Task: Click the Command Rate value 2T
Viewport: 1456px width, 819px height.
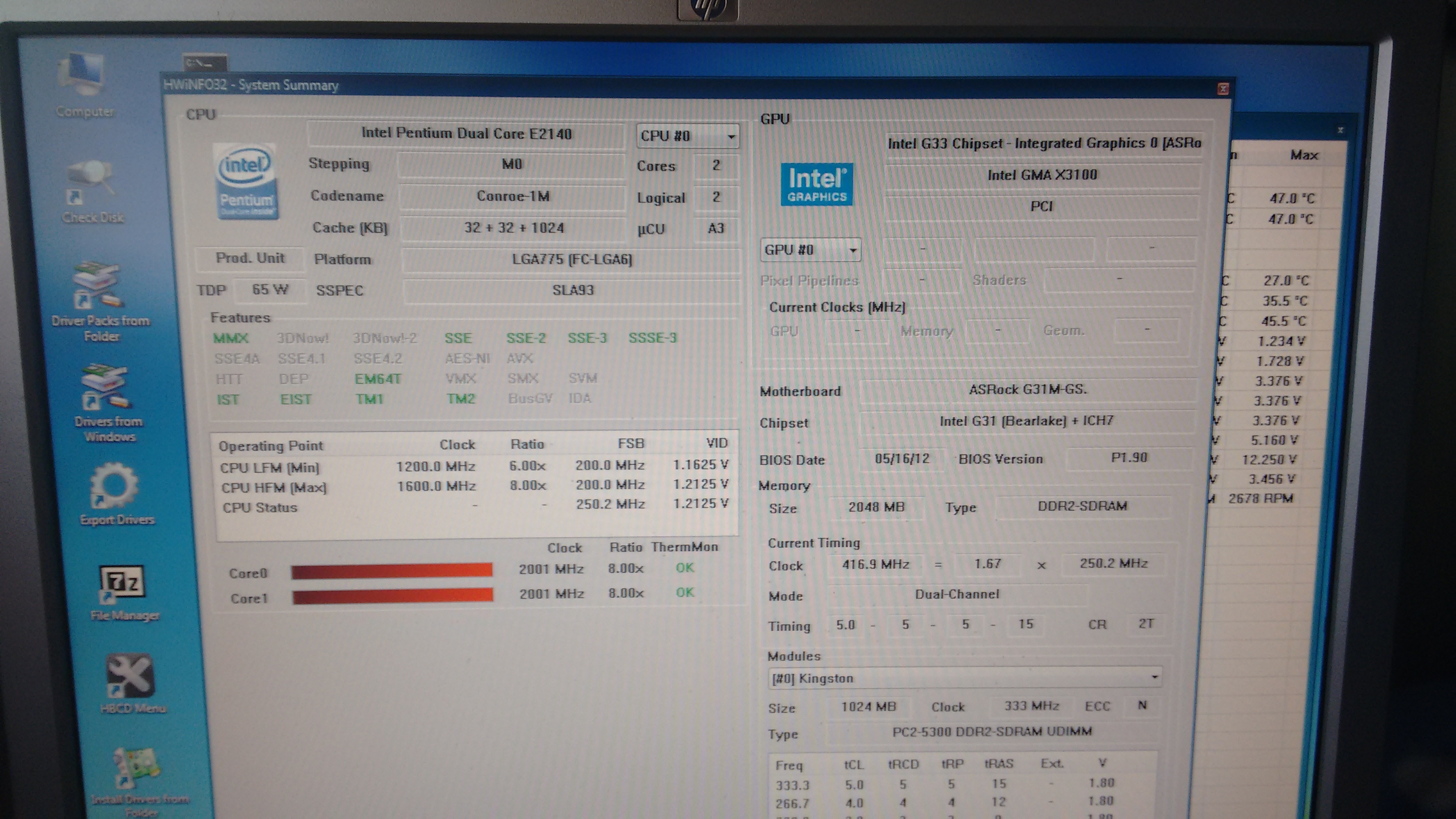Action: click(x=1146, y=624)
